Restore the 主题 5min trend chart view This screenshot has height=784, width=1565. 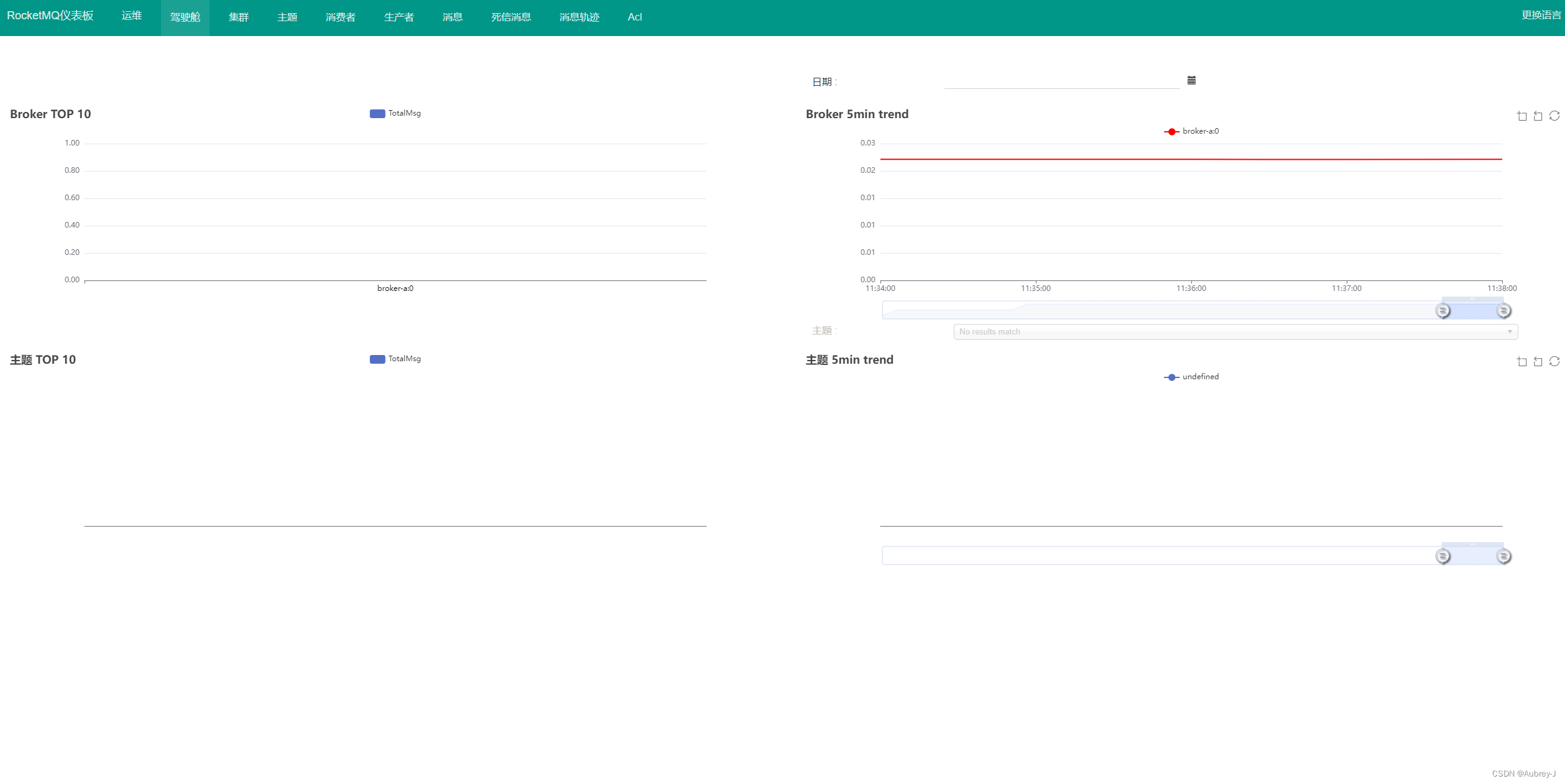tap(1537, 361)
